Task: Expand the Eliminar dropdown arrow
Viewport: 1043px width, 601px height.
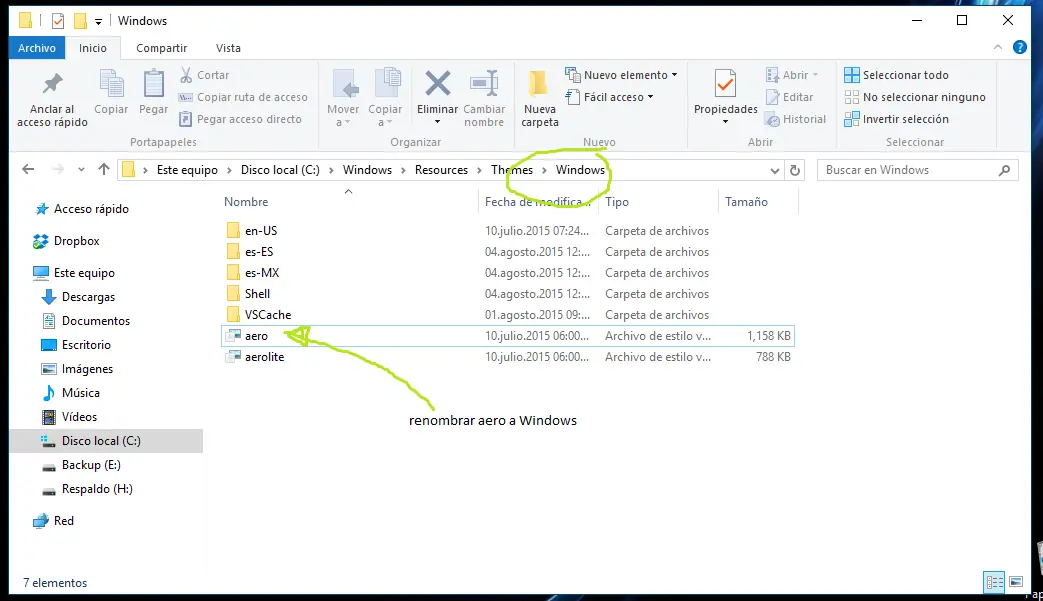Action: click(x=438, y=122)
